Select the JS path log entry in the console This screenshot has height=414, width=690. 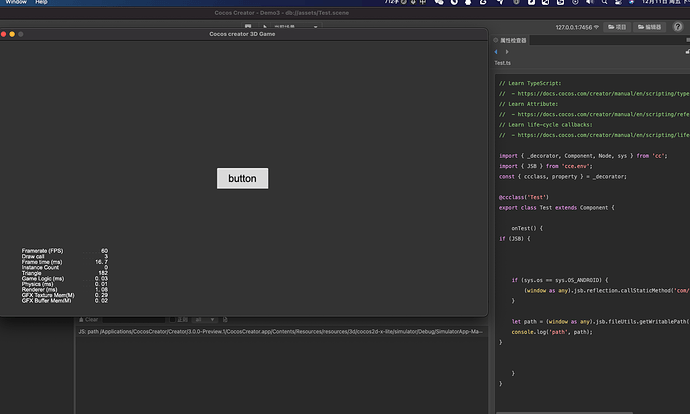point(280,331)
